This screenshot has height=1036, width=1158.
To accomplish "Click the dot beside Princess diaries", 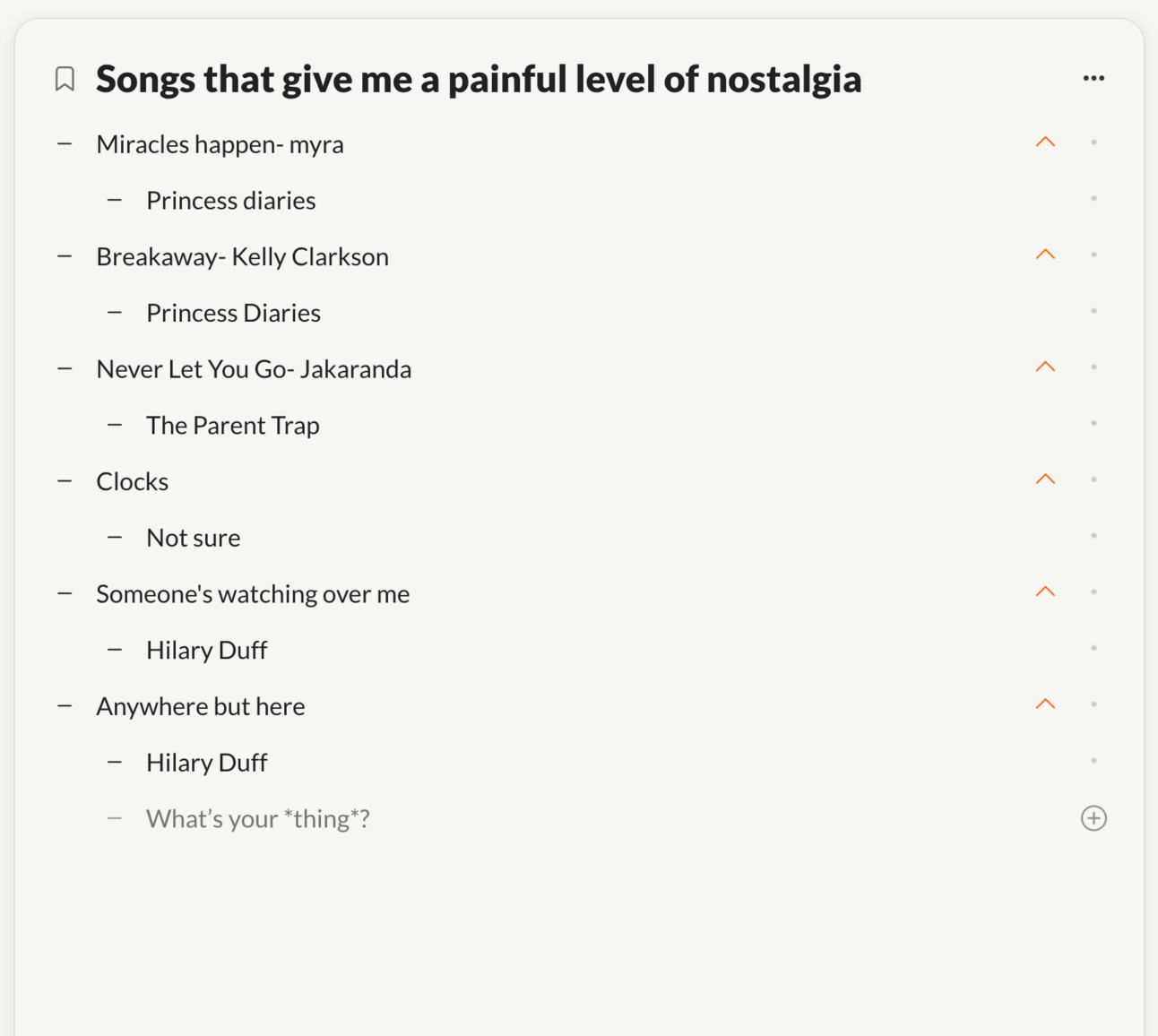I will point(1093,199).
